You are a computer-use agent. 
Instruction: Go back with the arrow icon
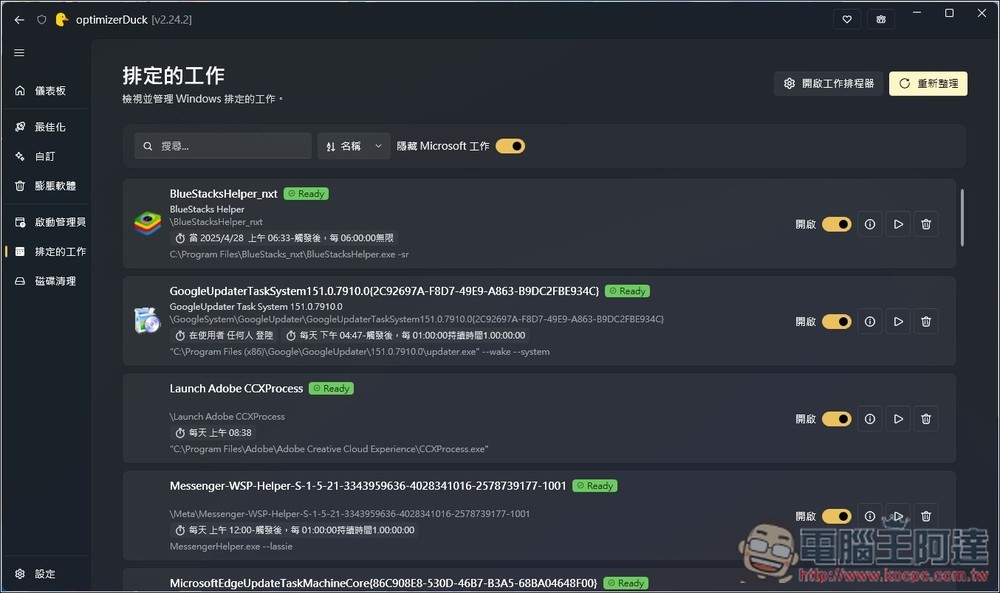(x=19, y=20)
